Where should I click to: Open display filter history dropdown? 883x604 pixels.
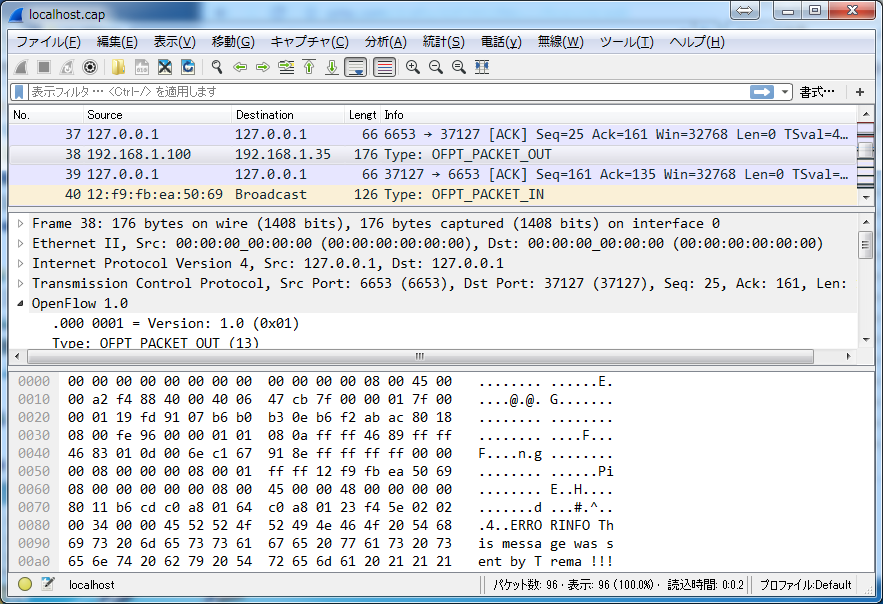pos(784,92)
